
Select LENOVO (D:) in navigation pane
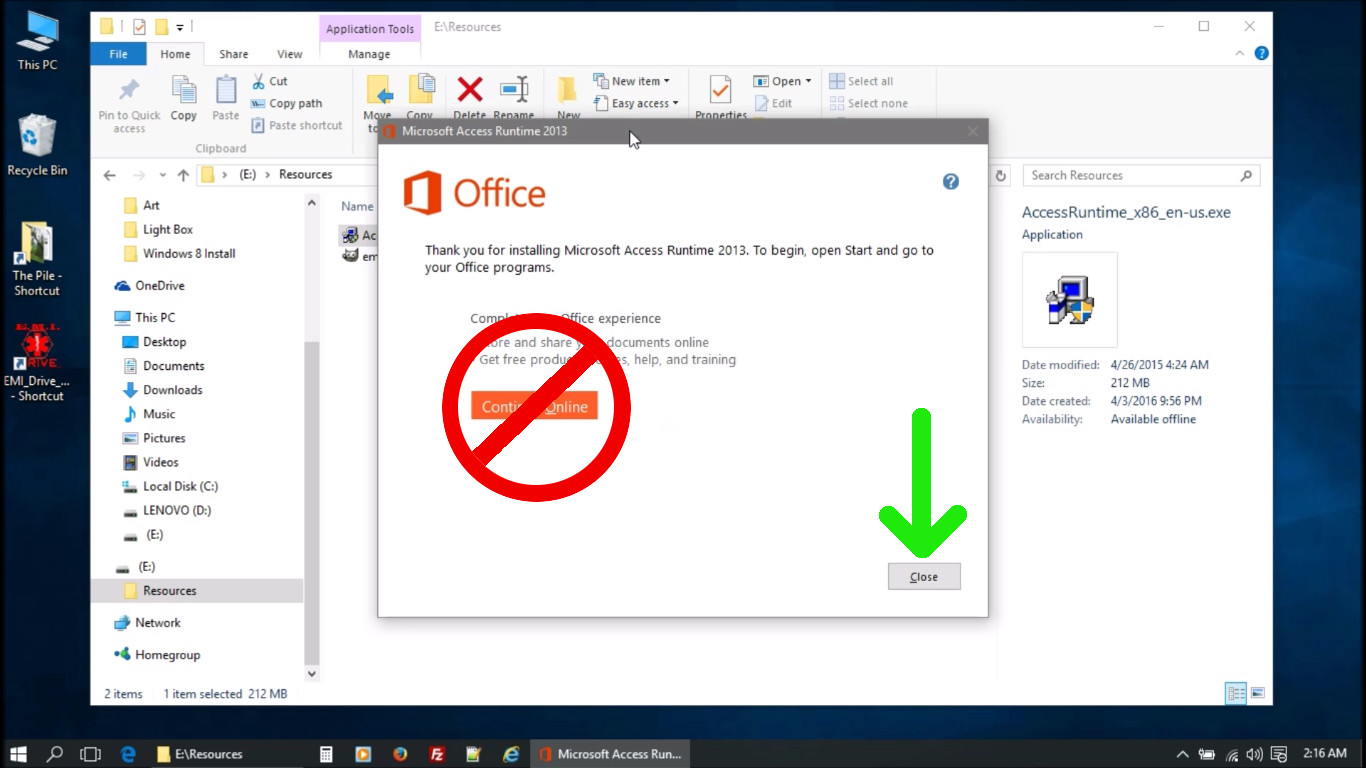(166, 510)
